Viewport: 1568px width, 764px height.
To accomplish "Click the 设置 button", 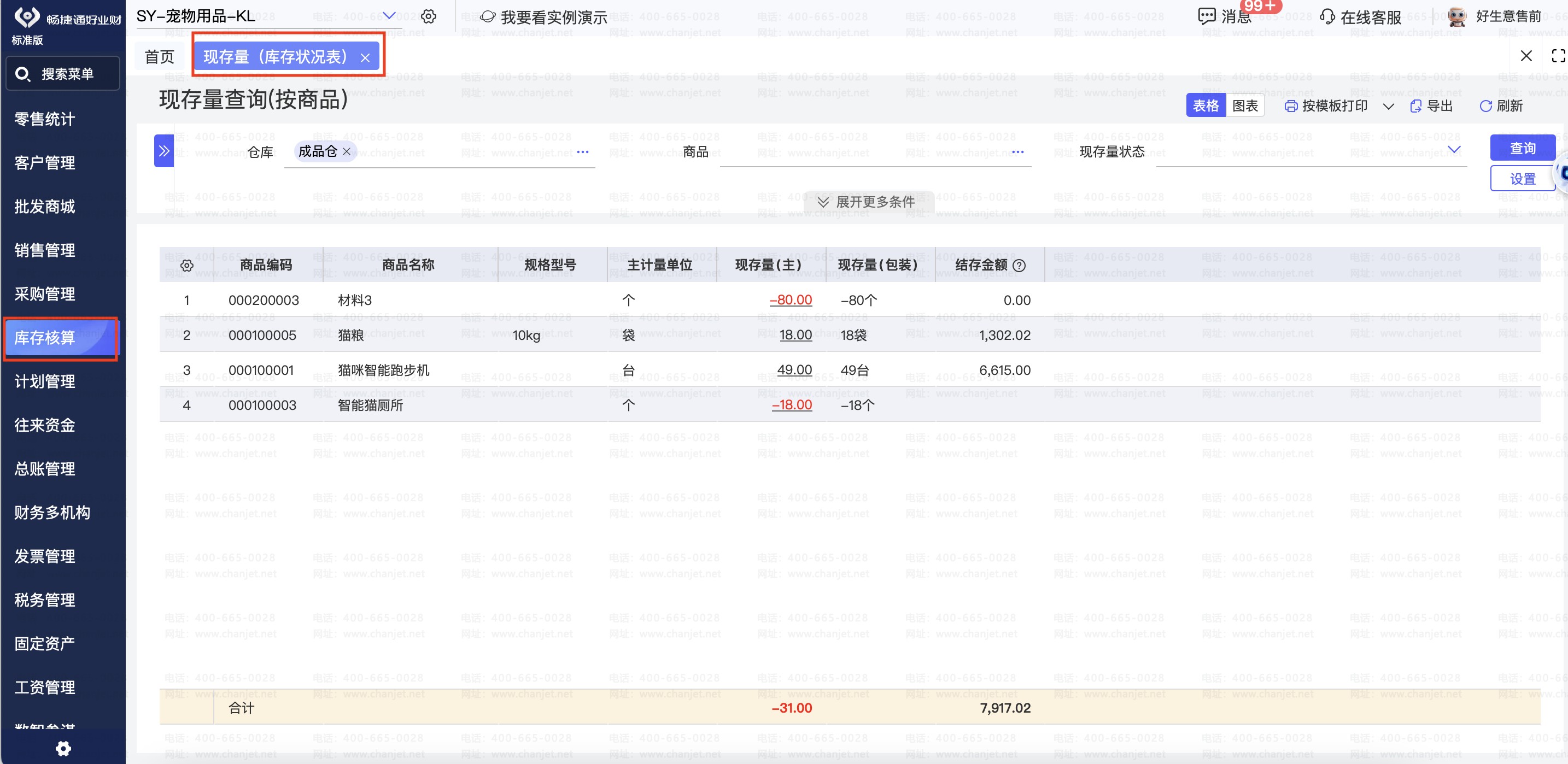I will 1522,179.
